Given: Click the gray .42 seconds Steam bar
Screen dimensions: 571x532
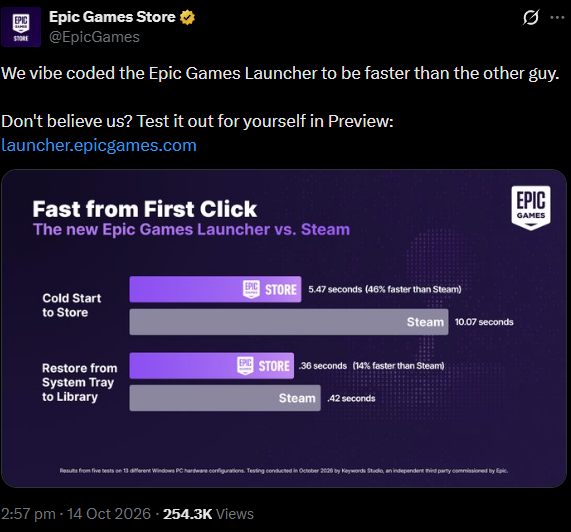Looking at the screenshot, I should tap(225, 398).
